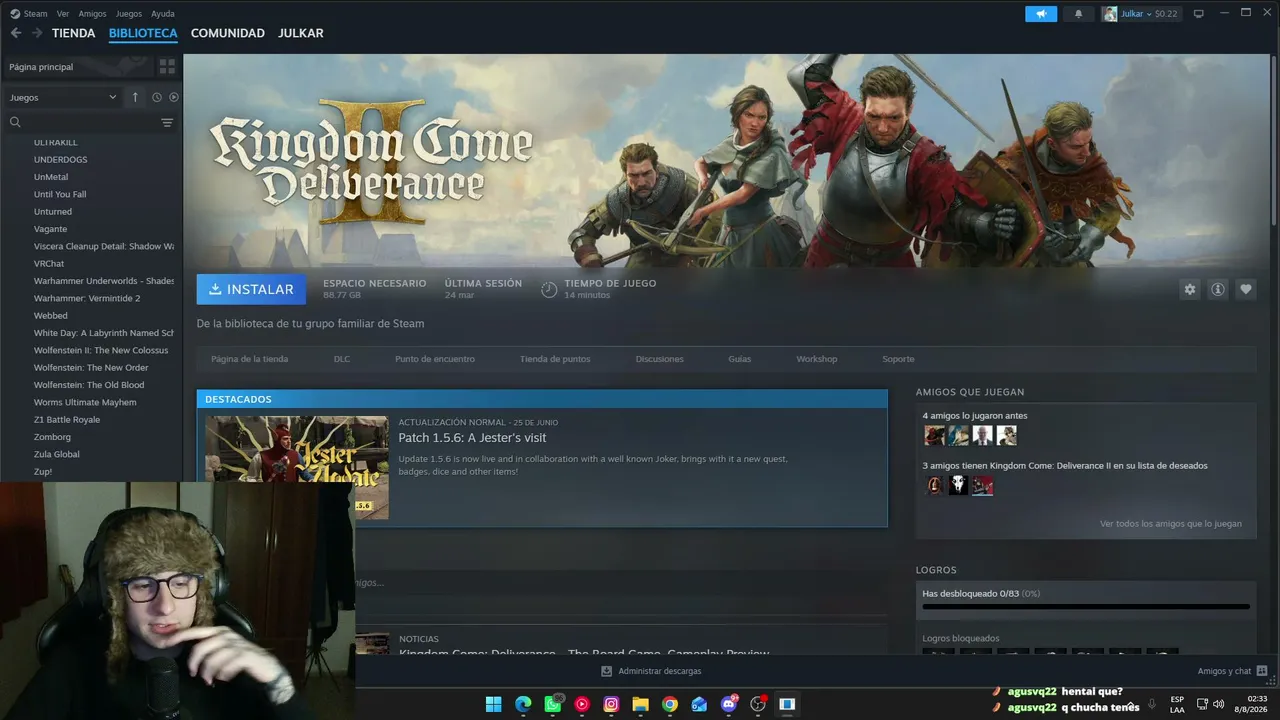Open Windows Start menu
Viewport: 1280px width, 720px height.
pos(493,704)
